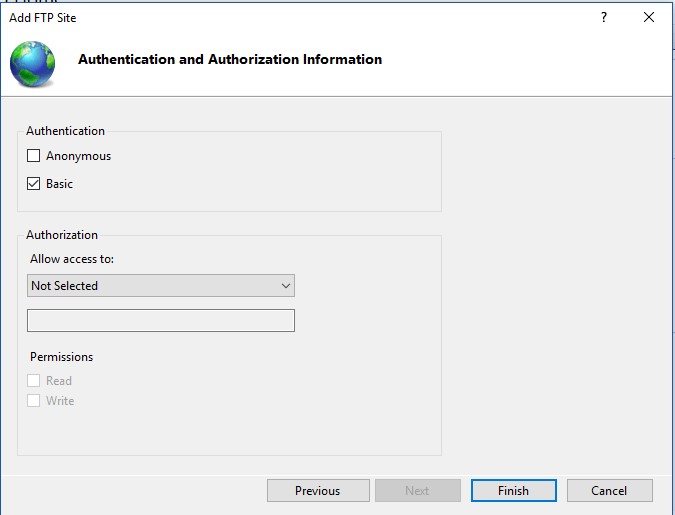Click the Add FTP Site title text
The height and width of the screenshot is (515, 675).
tap(43, 18)
